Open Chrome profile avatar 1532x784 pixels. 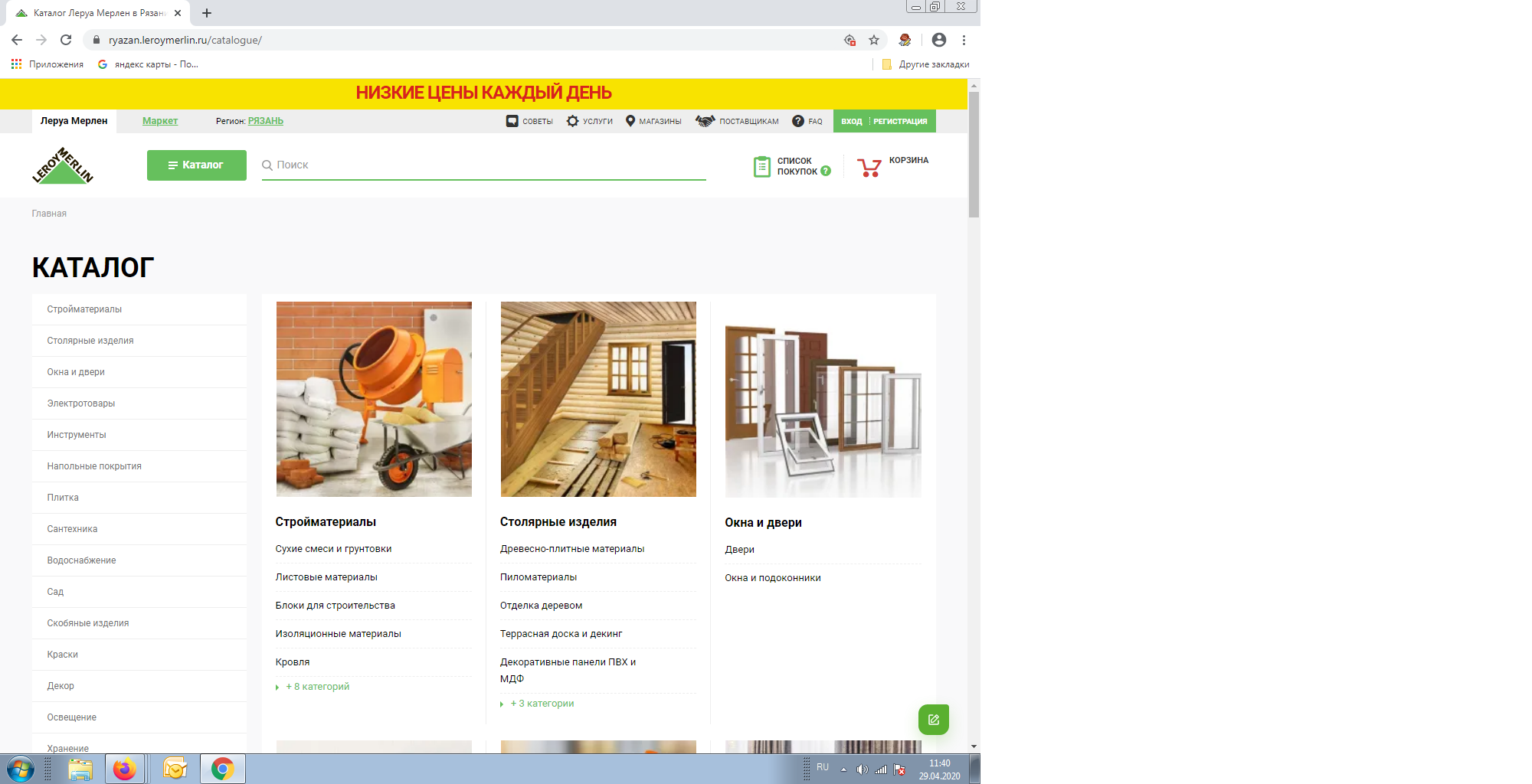tap(939, 40)
